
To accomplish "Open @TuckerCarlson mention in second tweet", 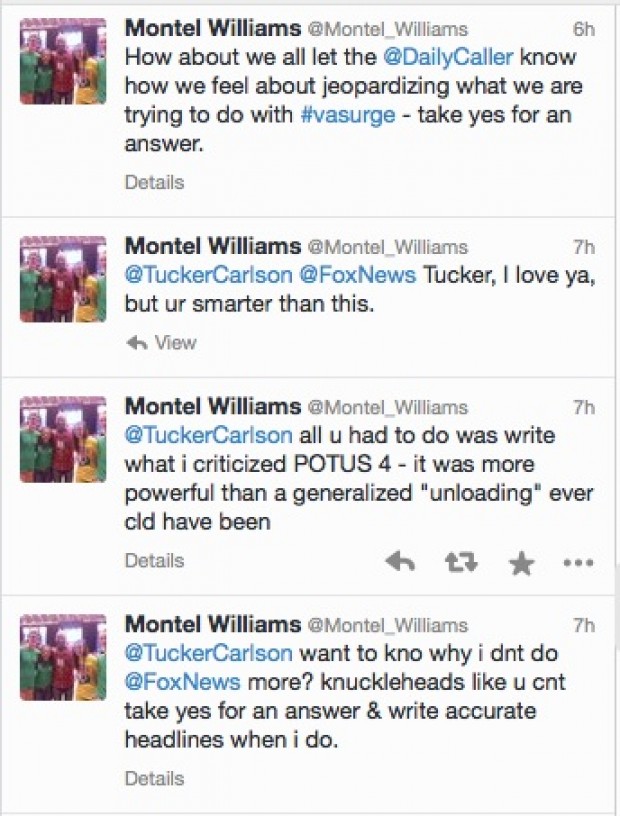I will coord(208,275).
